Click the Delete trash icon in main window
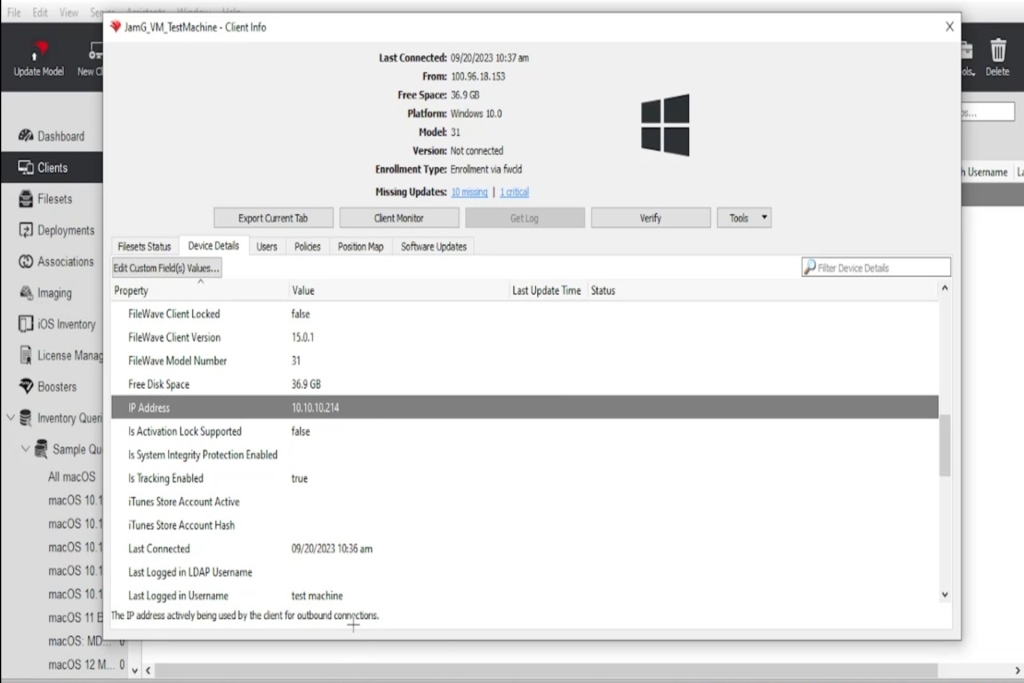 click(x=997, y=50)
